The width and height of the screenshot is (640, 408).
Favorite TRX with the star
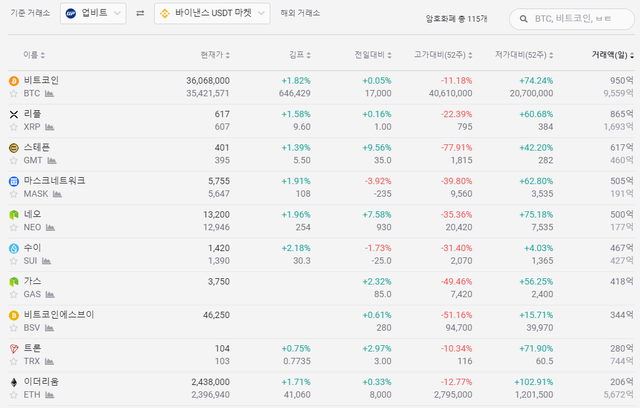click(x=14, y=361)
